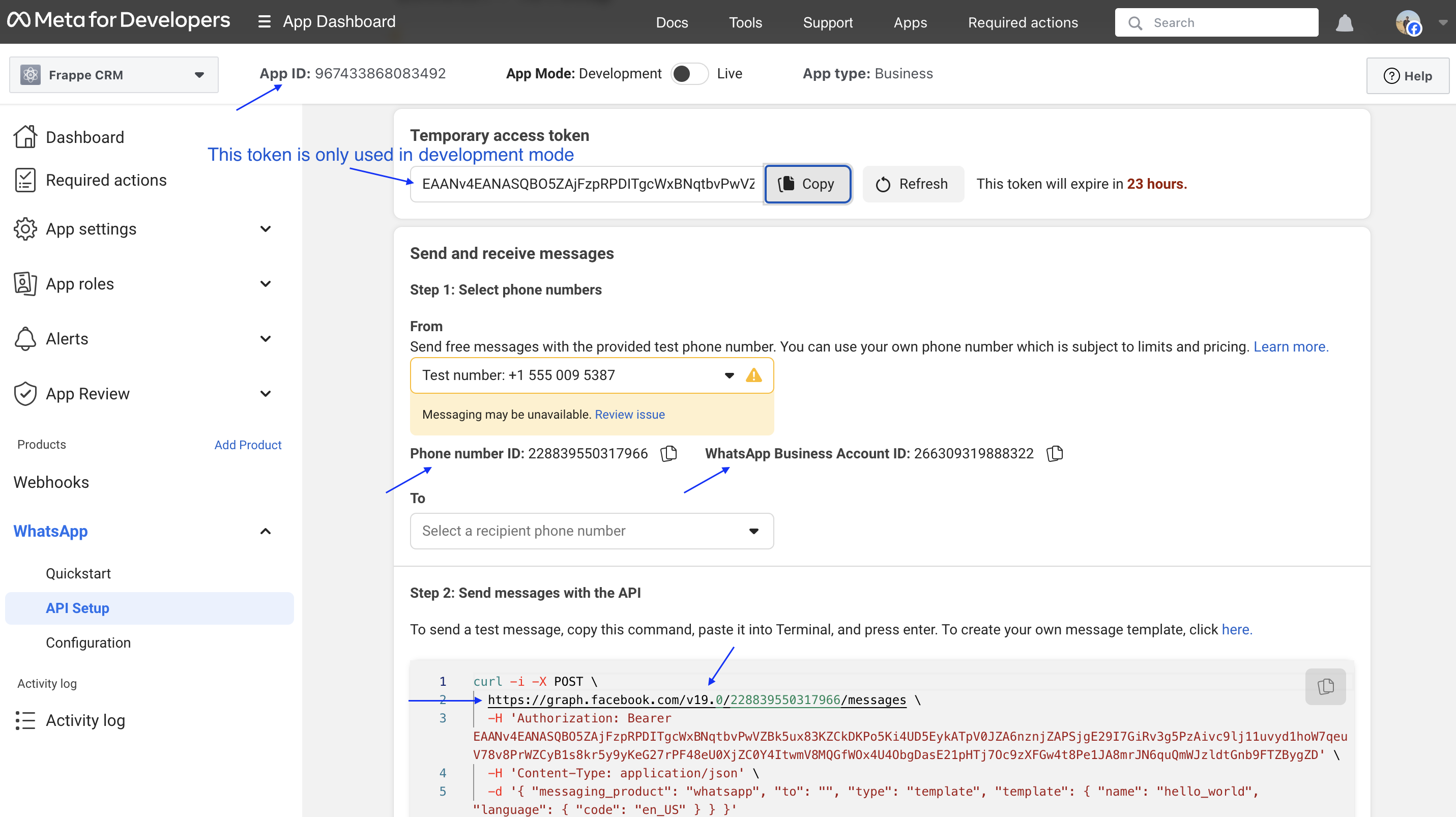Open Tools in the top navigation
Image resolution: width=1456 pixels, height=817 pixels.
coord(745,22)
